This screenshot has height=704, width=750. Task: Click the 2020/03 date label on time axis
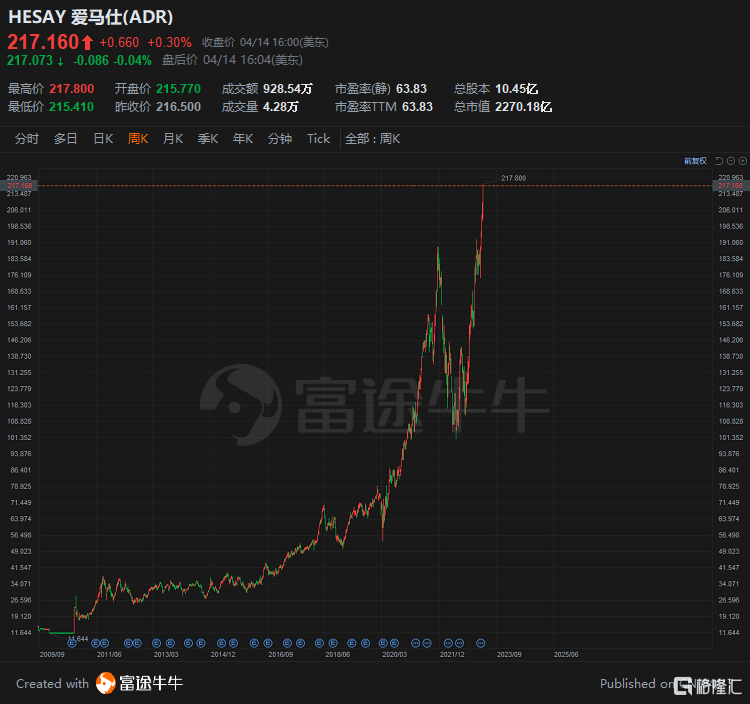click(x=395, y=654)
